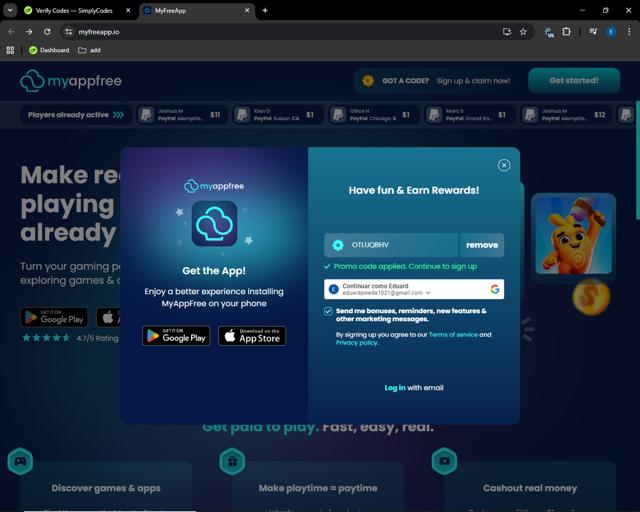
Task: Click the myappfree logo in popup
Action: pos(214,186)
